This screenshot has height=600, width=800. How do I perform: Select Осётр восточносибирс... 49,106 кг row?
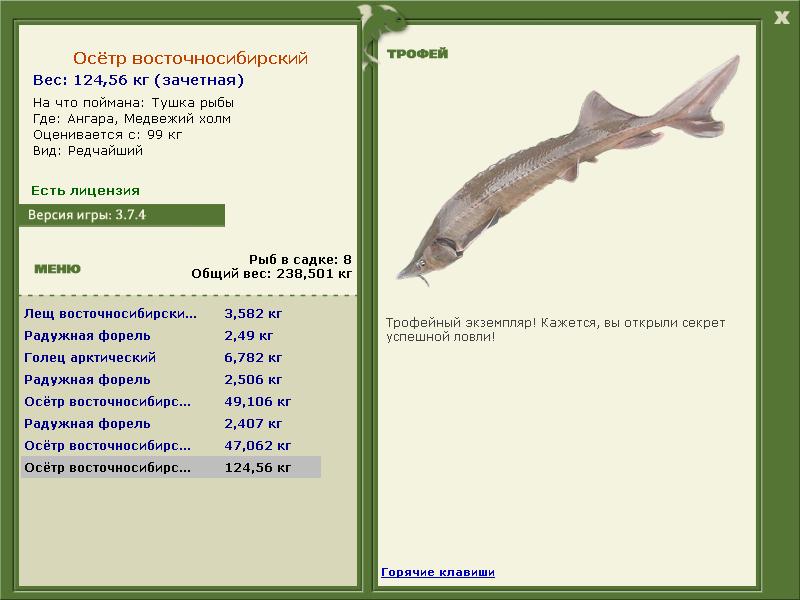pos(171,402)
